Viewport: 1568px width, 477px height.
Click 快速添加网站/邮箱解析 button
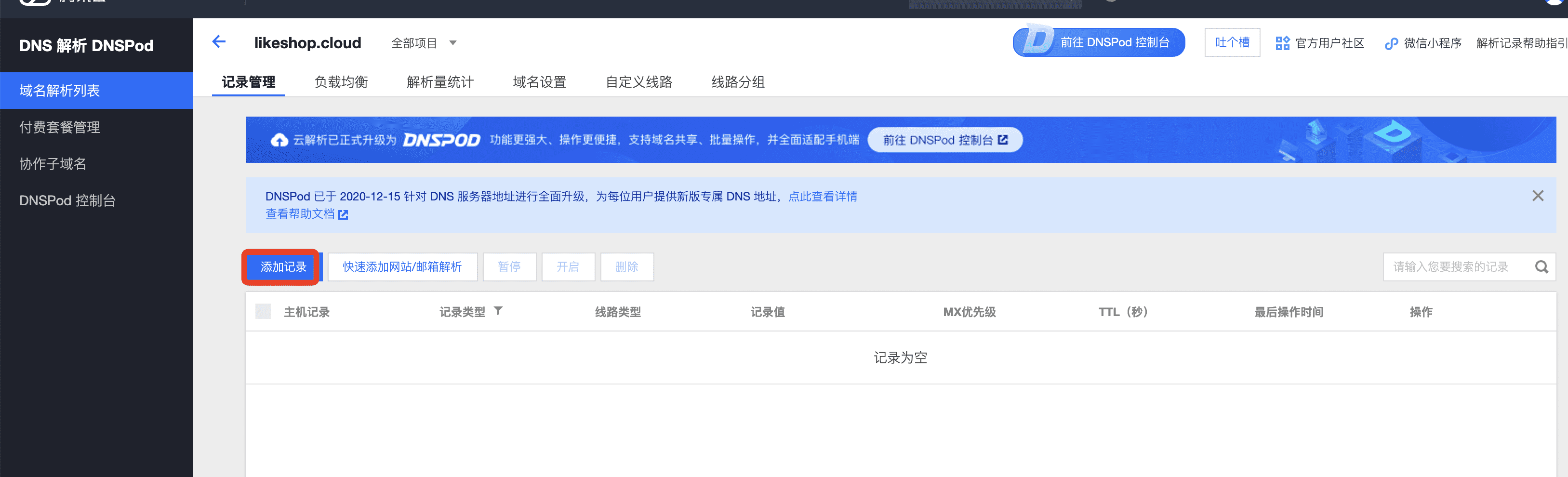pyautogui.click(x=402, y=267)
